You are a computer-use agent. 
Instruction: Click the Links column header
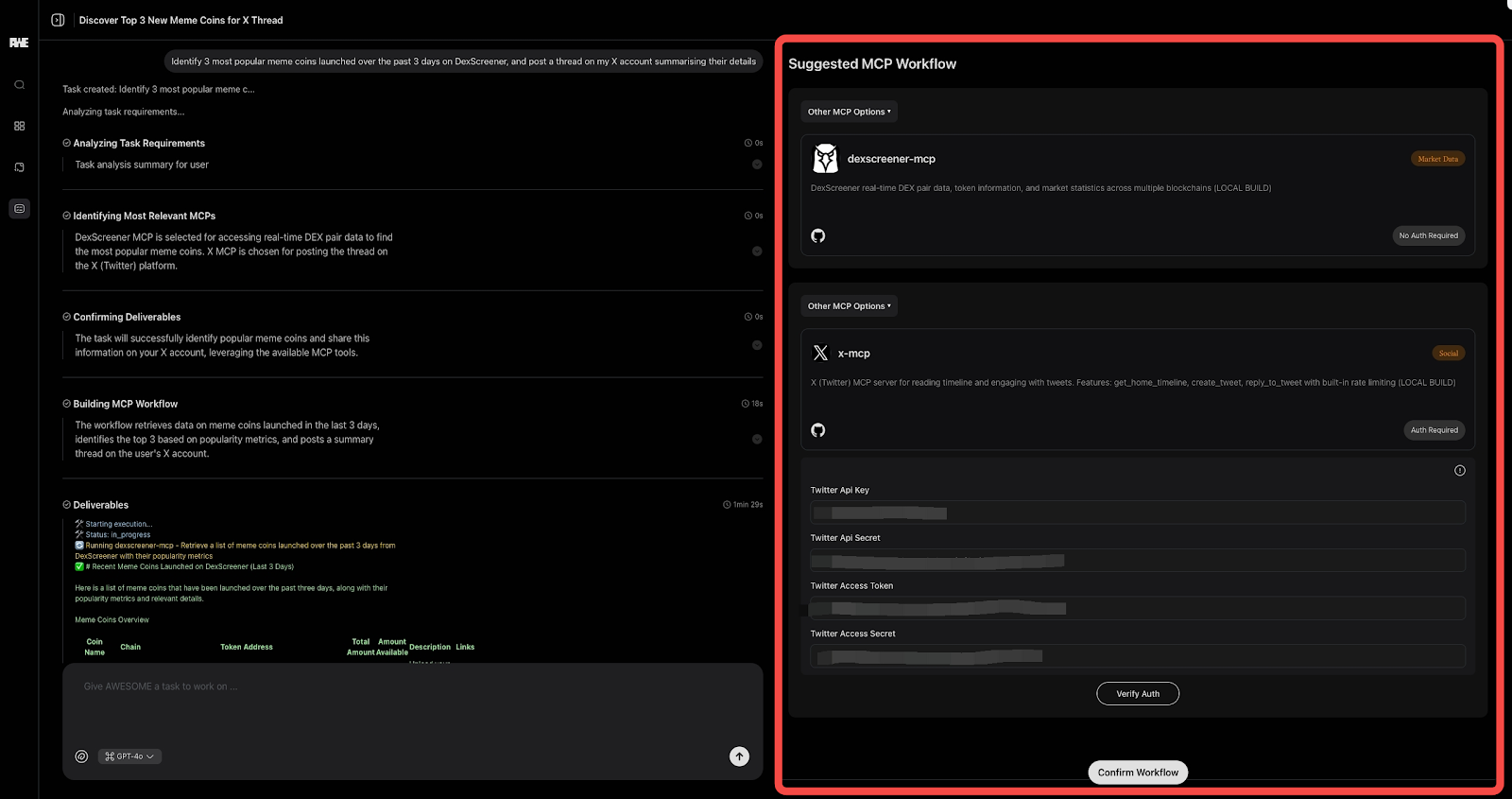pos(465,648)
